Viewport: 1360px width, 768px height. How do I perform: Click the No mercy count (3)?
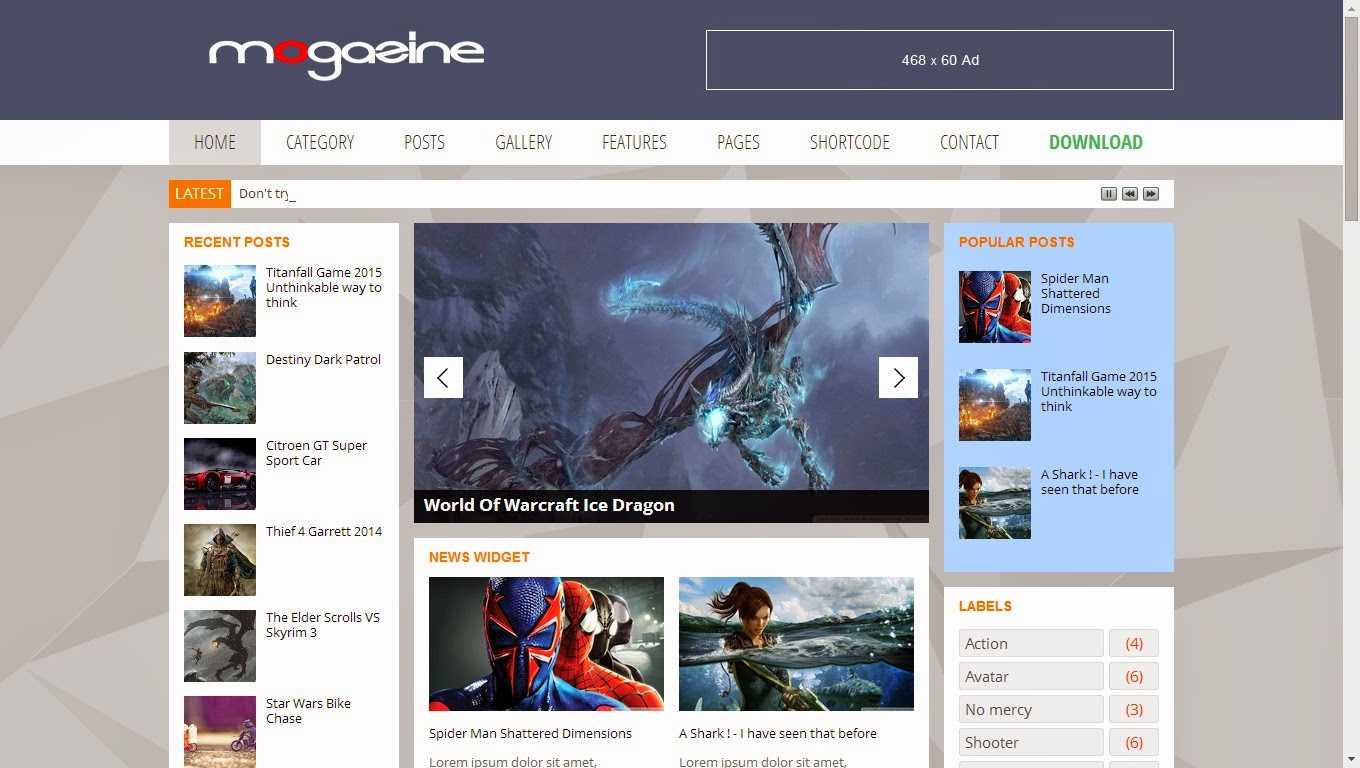click(x=1134, y=709)
